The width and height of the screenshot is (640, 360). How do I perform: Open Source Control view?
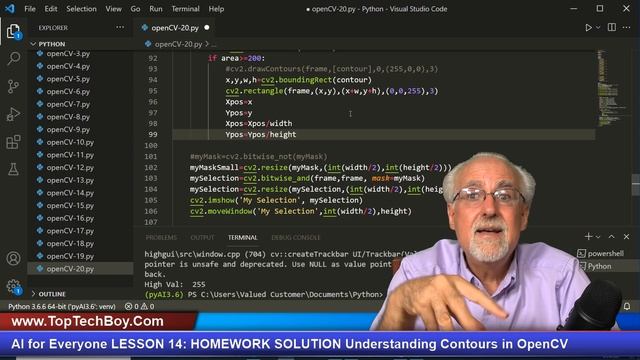click(13, 86)
